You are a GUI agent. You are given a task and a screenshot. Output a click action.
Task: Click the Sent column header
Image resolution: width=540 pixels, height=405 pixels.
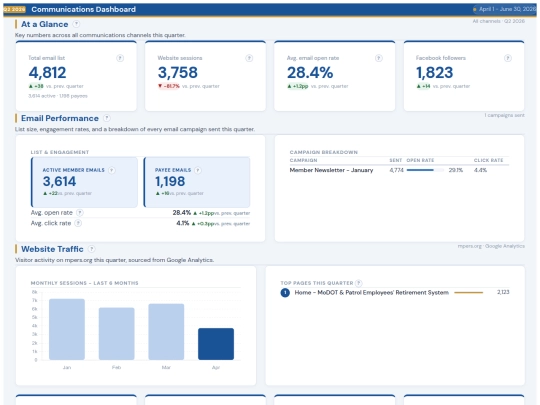pos(396,160)
